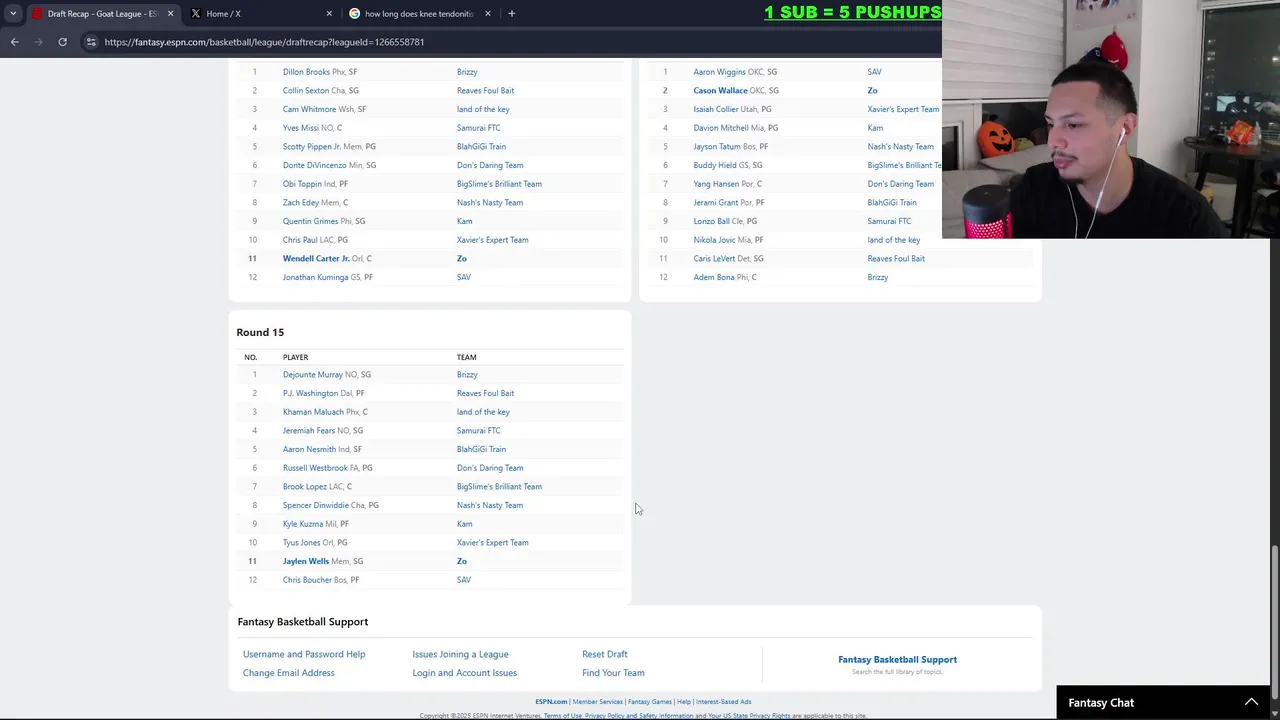Screen dimensions: 1280x720
Task: Open player link Lonzo Ball
Action: pos(712,221)
